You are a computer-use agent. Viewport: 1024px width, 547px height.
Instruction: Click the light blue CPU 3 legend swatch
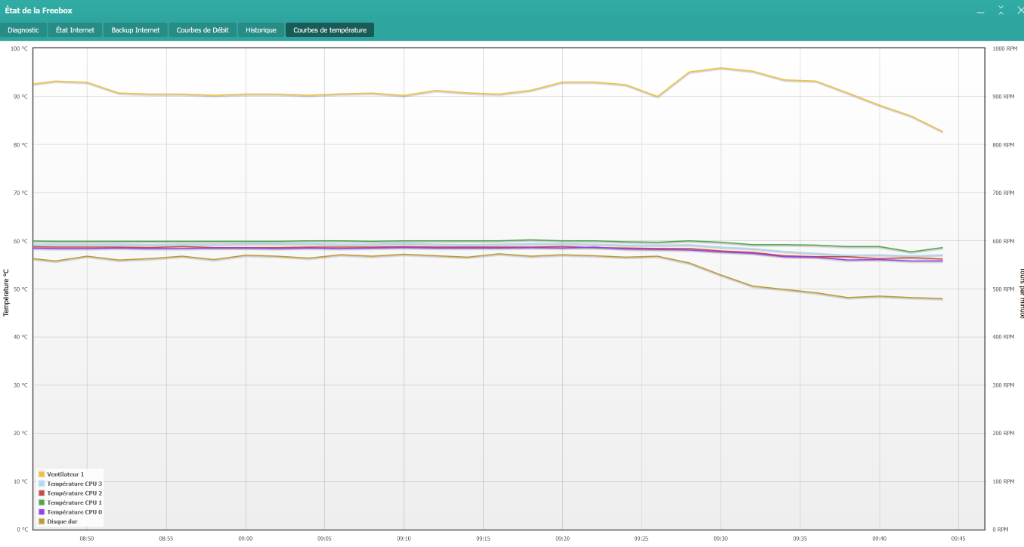[x=42, y=484]
